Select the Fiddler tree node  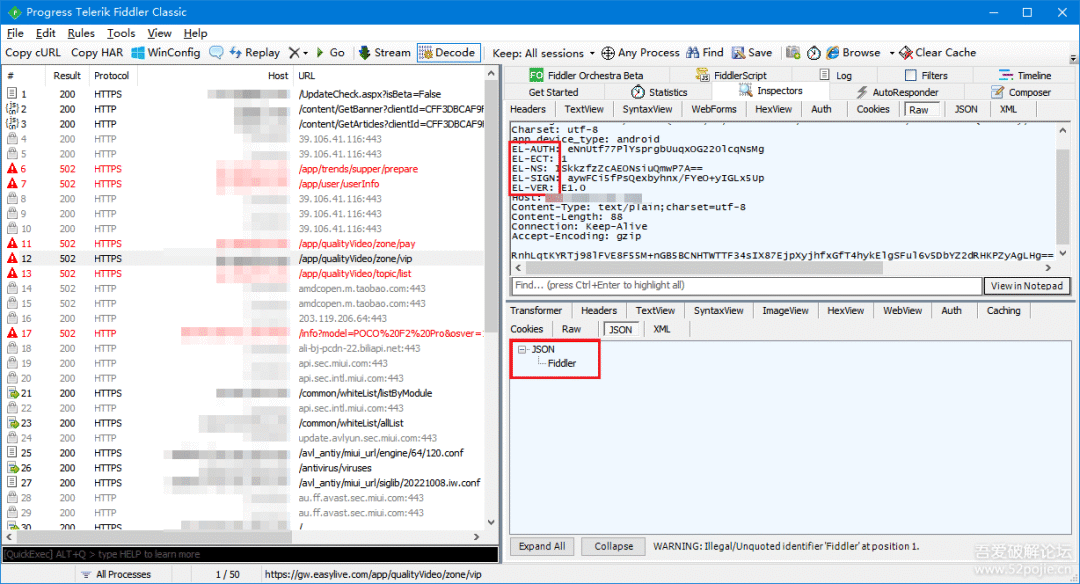click(561, 364)
